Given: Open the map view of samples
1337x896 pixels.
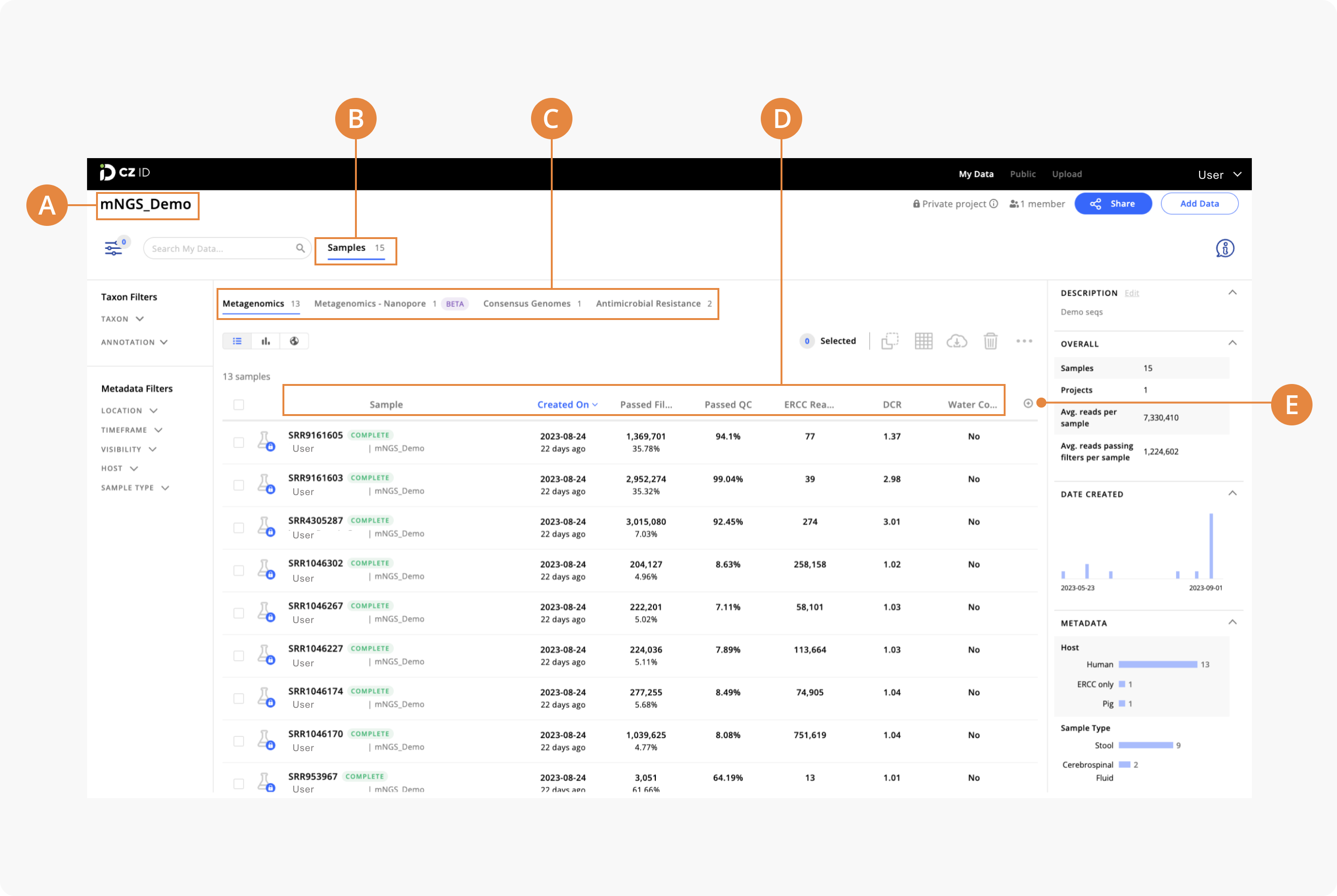Looking at the screenshot, I should tap(295, 341).
